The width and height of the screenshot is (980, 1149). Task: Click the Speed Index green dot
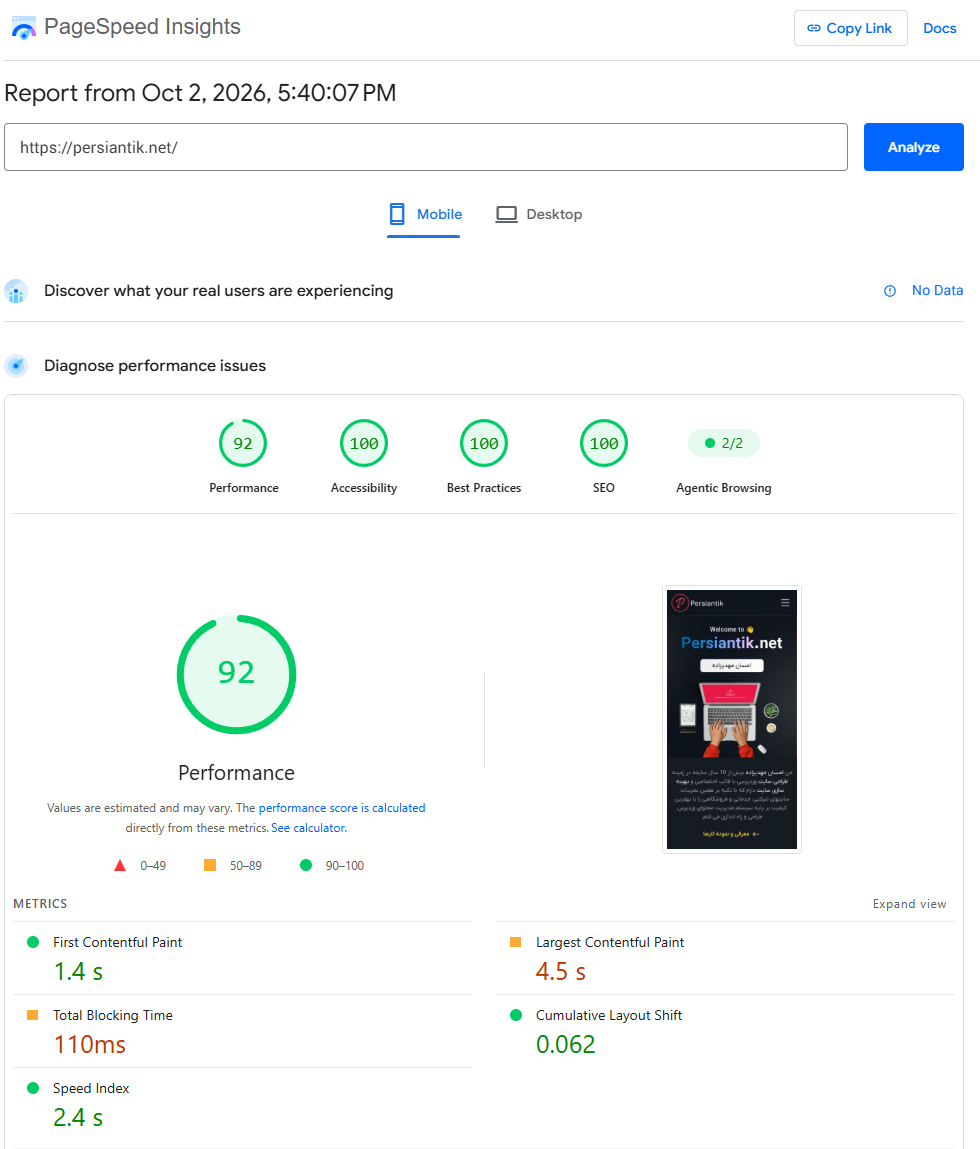coord(33,1088)
